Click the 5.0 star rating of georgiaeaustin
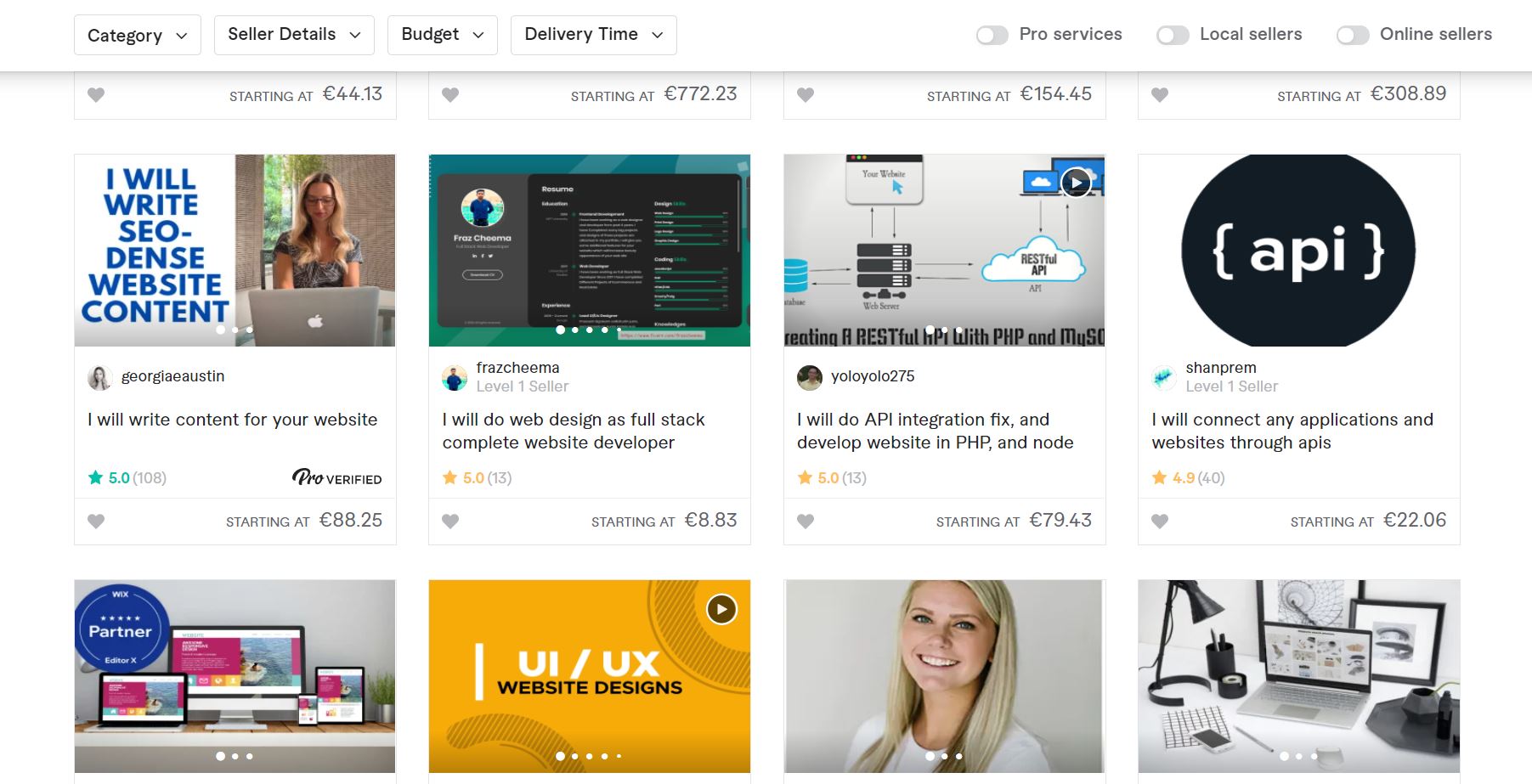Screen dimensions: 1532x784 109,478
